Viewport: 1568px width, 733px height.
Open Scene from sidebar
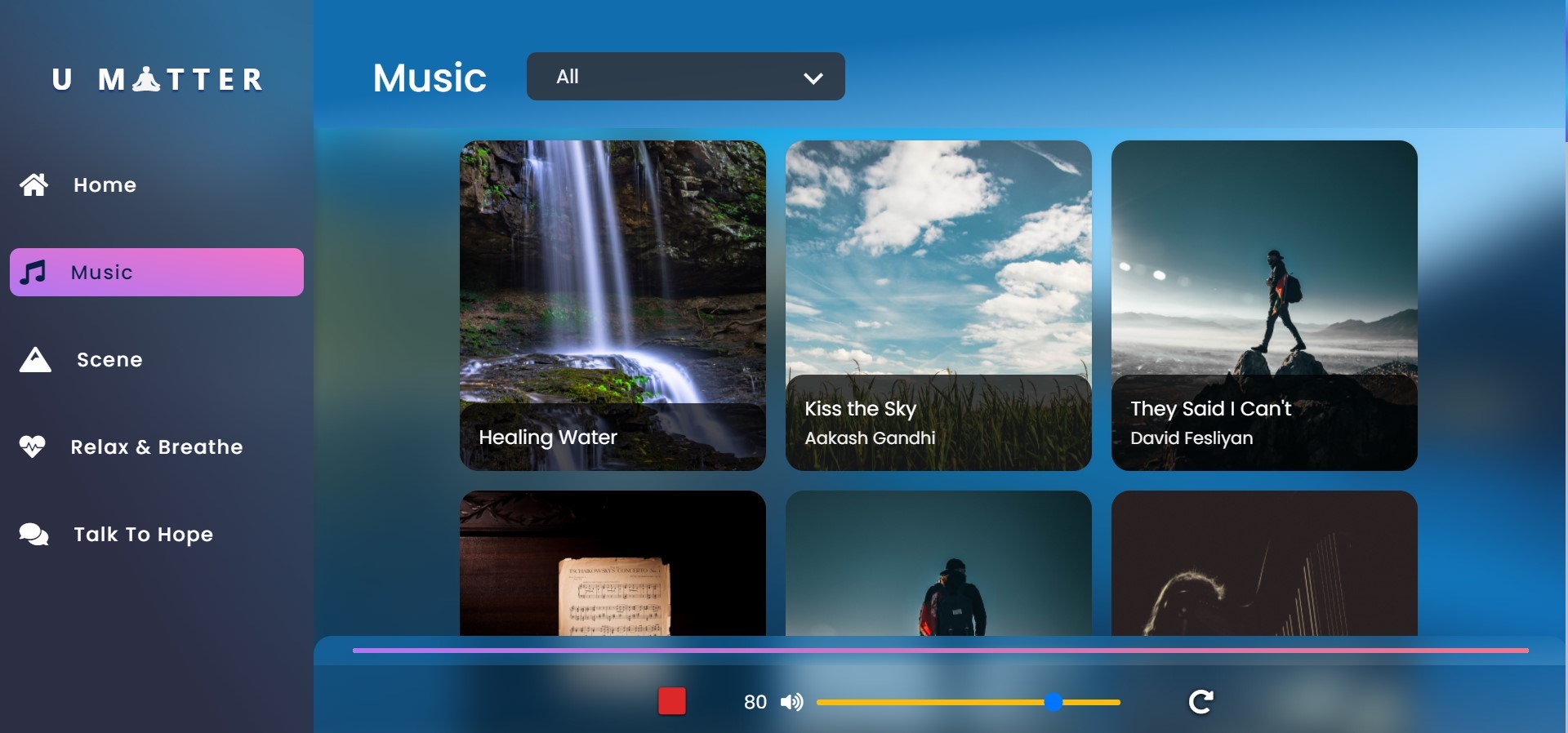coord(157,360)
